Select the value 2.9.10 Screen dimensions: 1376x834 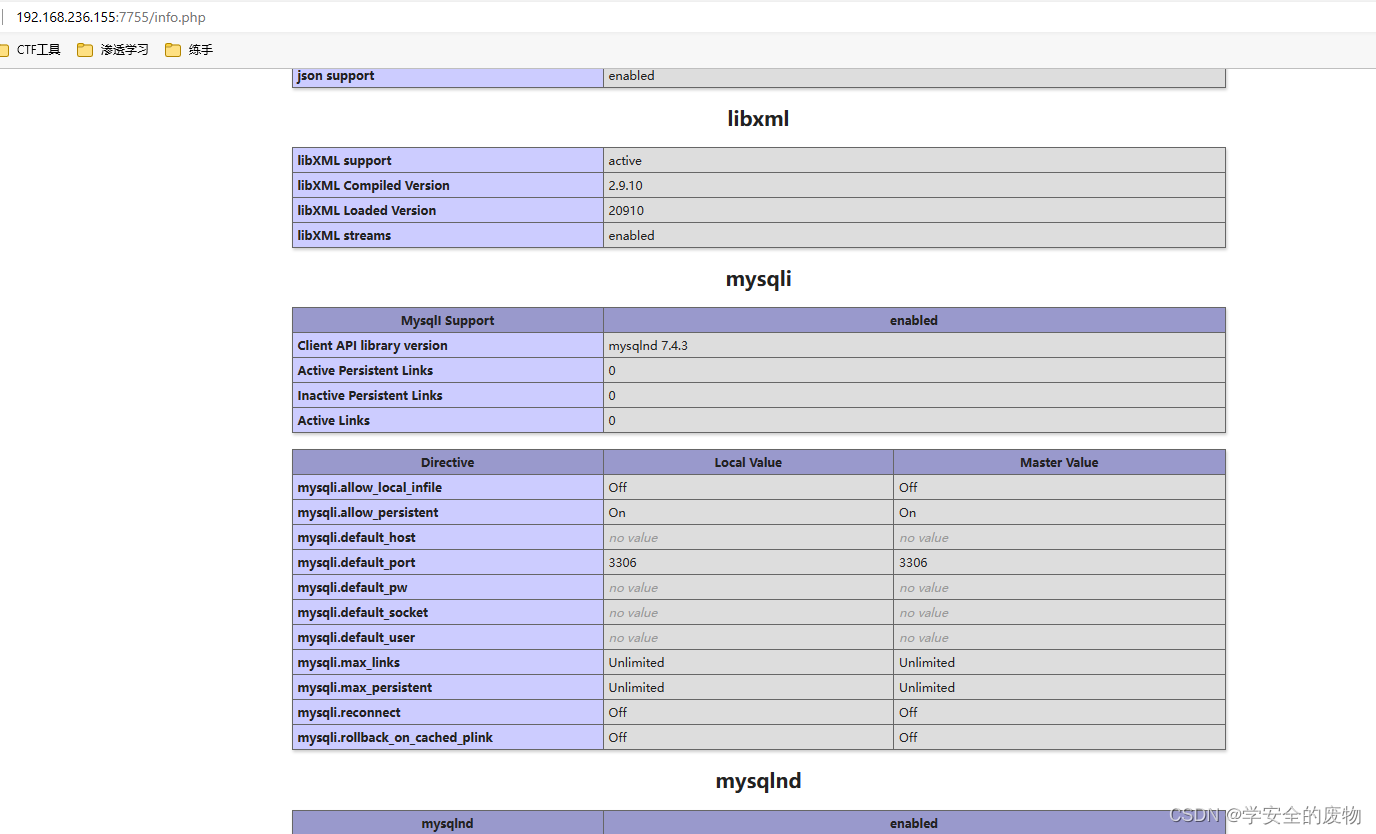626,185
